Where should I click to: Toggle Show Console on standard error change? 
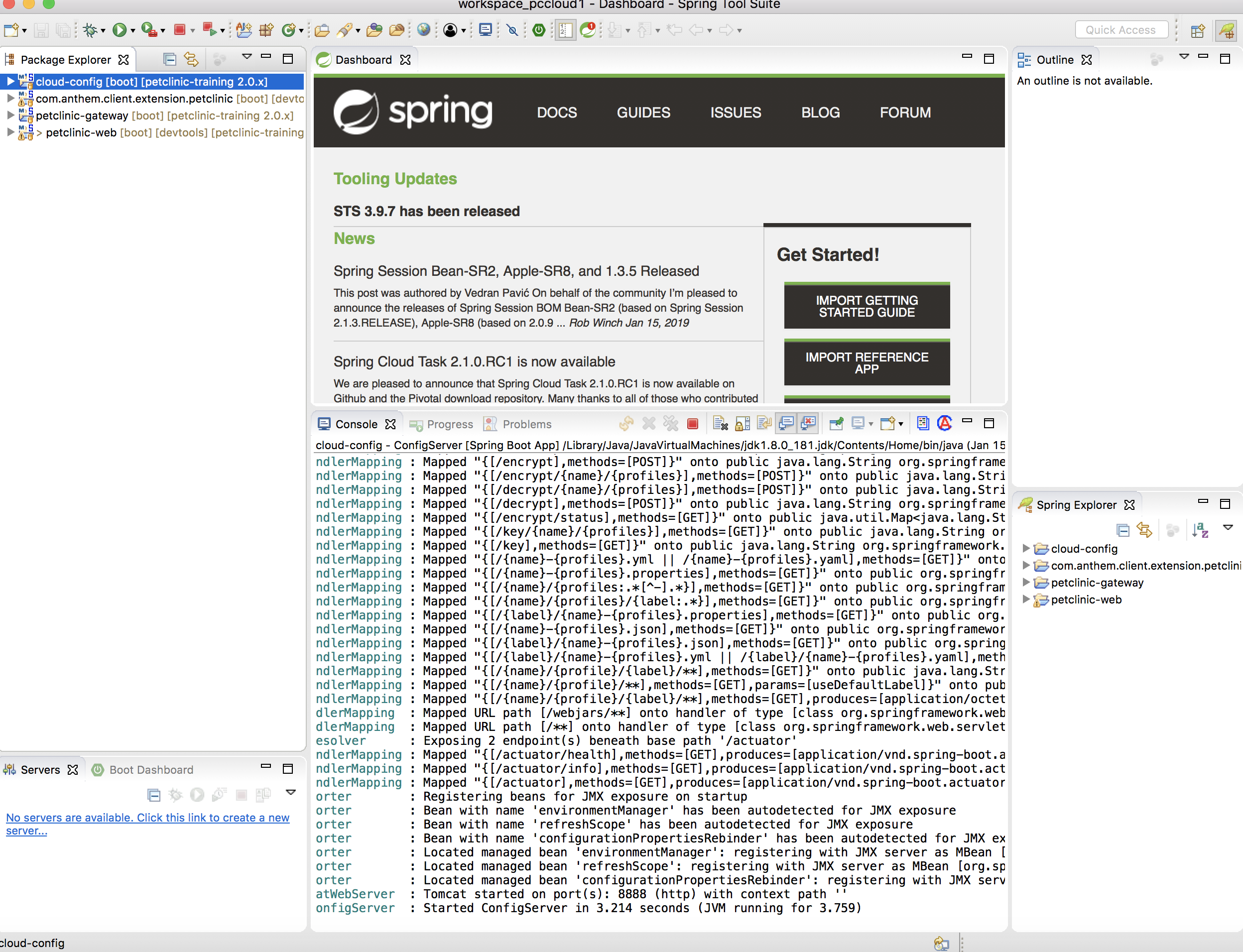tap(809, 423)
